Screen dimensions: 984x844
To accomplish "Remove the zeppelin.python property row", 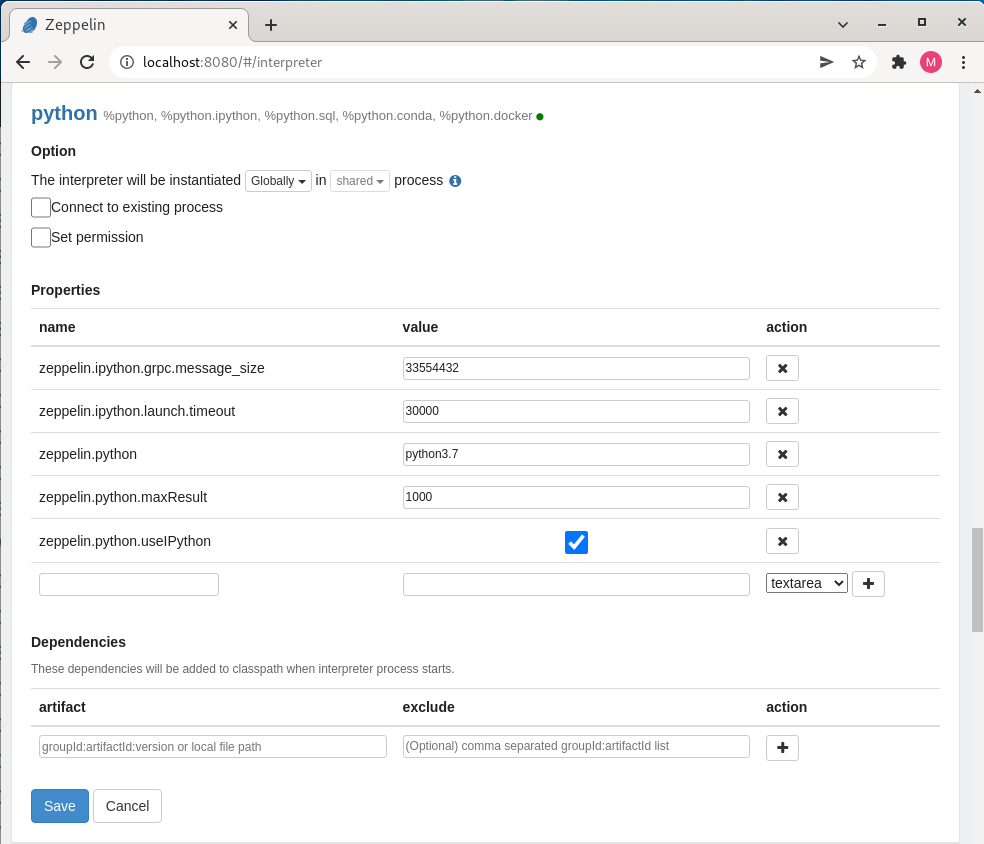I will pos(782,454).
